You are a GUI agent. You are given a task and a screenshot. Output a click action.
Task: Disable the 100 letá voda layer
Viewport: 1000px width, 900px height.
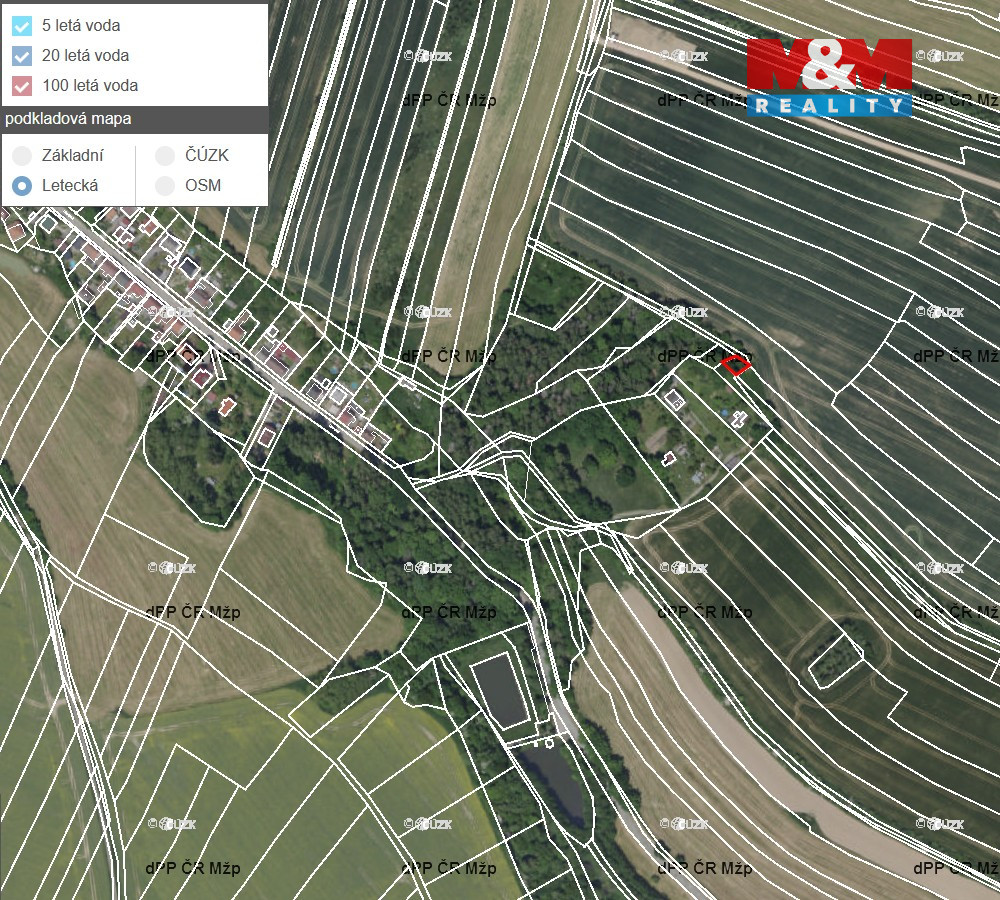click(22, 86)
